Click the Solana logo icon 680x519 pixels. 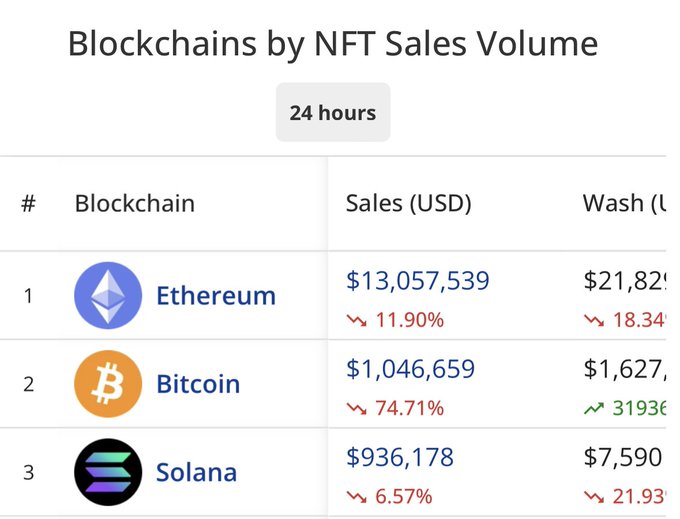coord(108,471)
